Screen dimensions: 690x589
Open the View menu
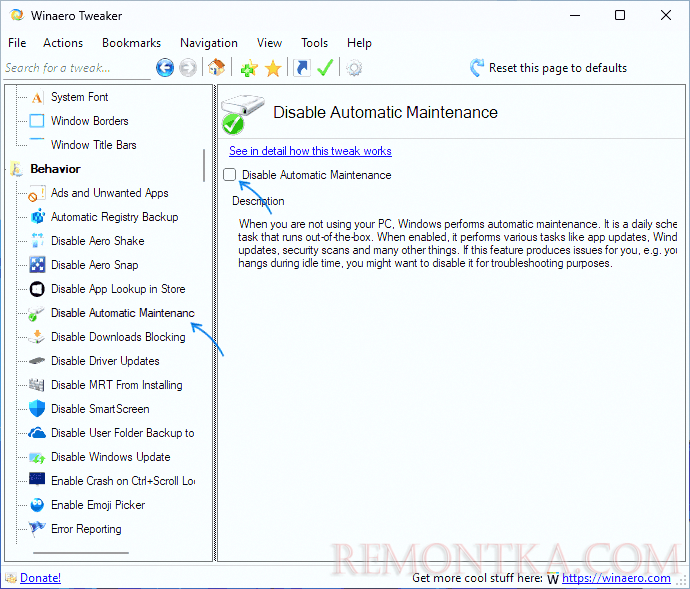click(x=269, y=43)
